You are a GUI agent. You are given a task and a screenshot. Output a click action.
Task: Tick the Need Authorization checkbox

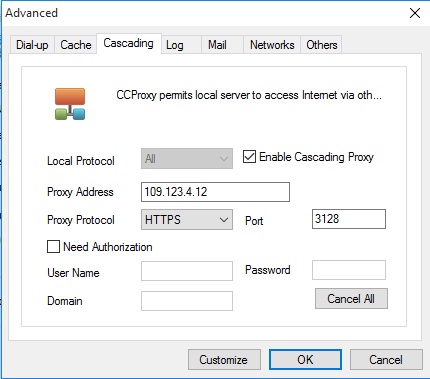[x=53, y=247]
